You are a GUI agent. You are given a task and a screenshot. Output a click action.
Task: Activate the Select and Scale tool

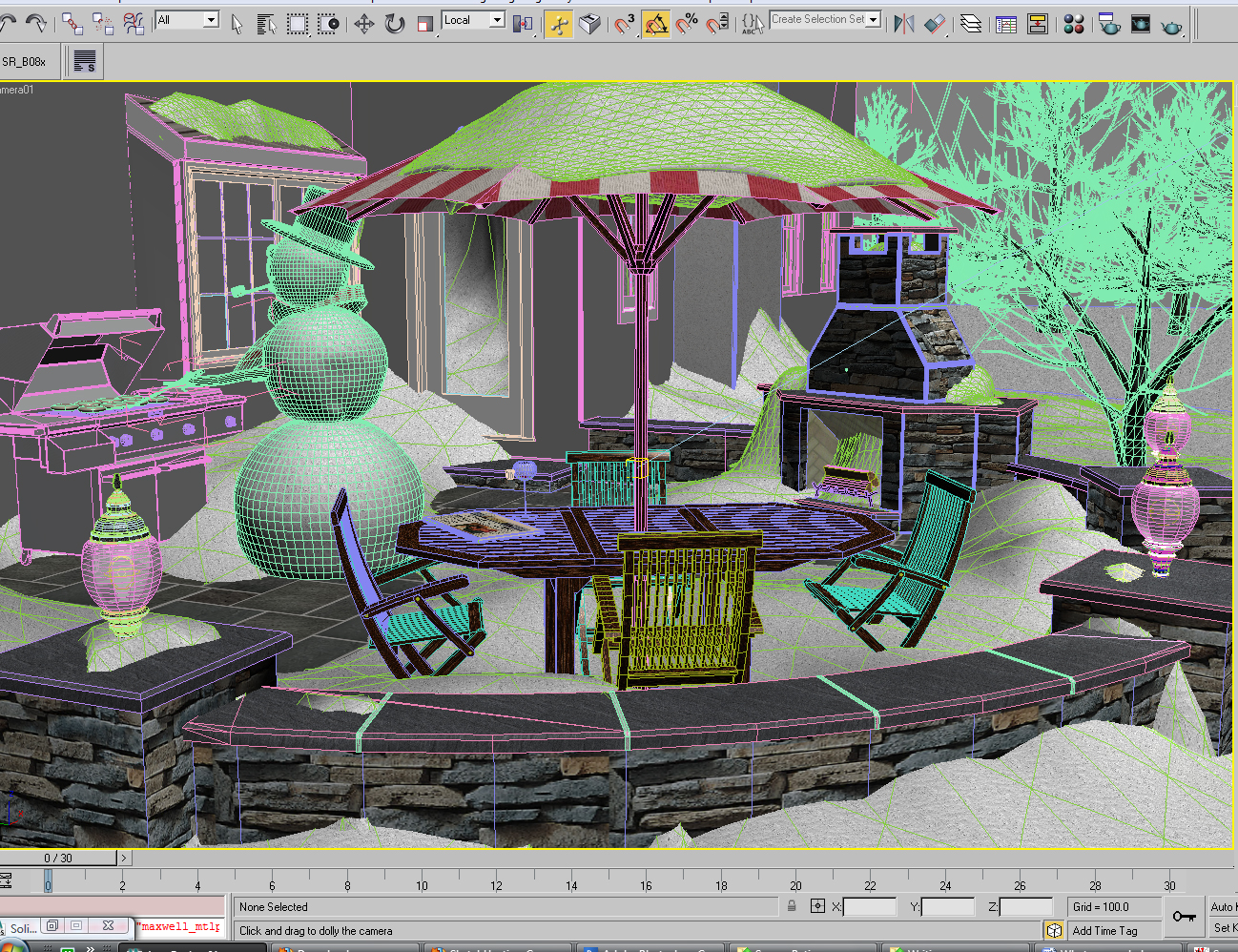425,23
